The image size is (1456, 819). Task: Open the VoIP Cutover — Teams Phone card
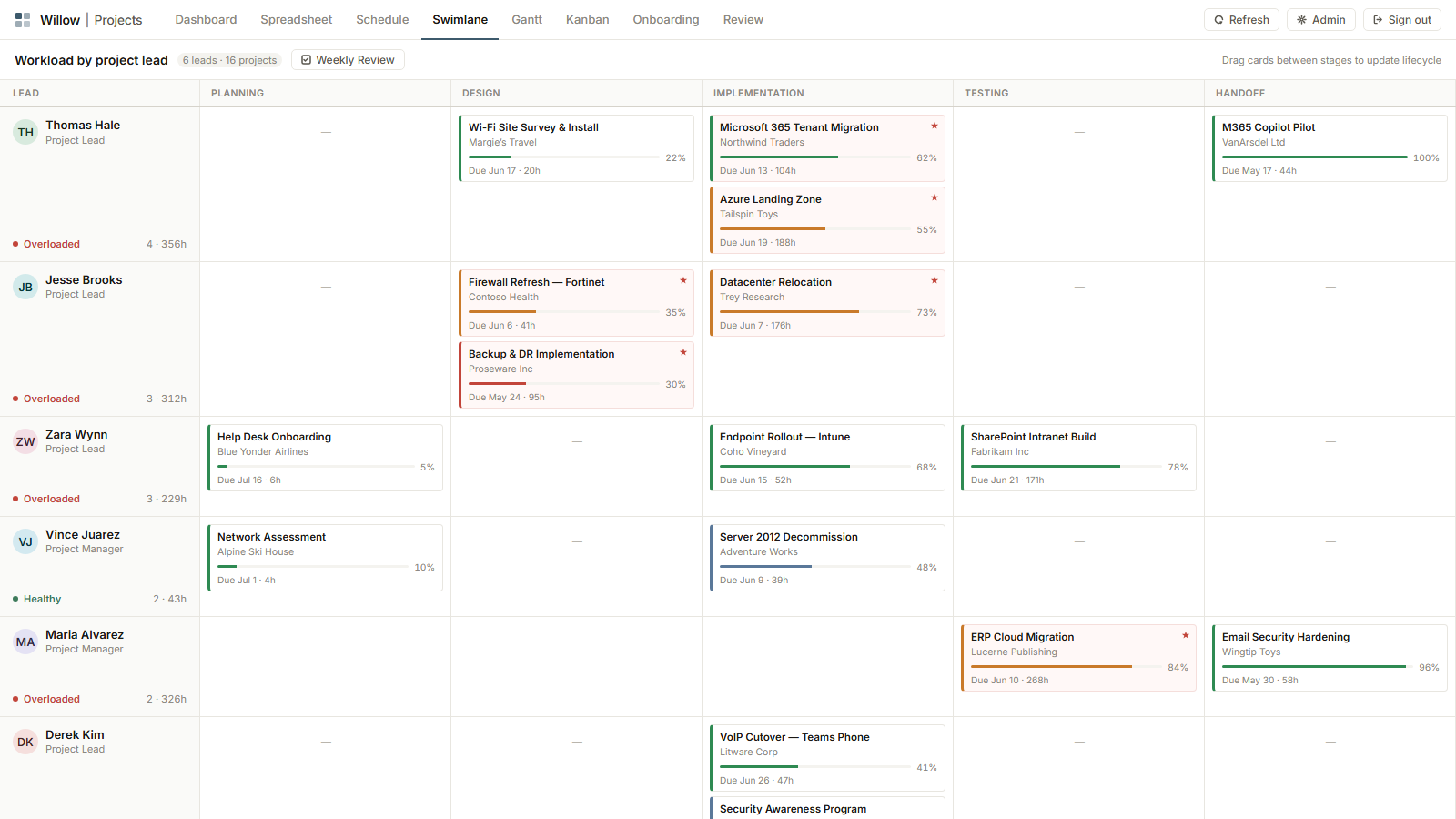pyautogui.click(x=827, y=758)
